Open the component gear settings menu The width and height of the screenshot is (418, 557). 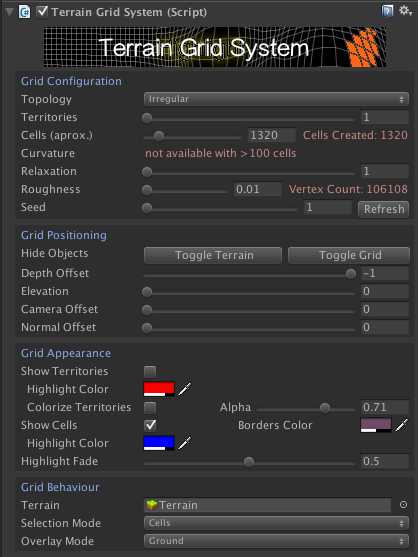(405, 11)
